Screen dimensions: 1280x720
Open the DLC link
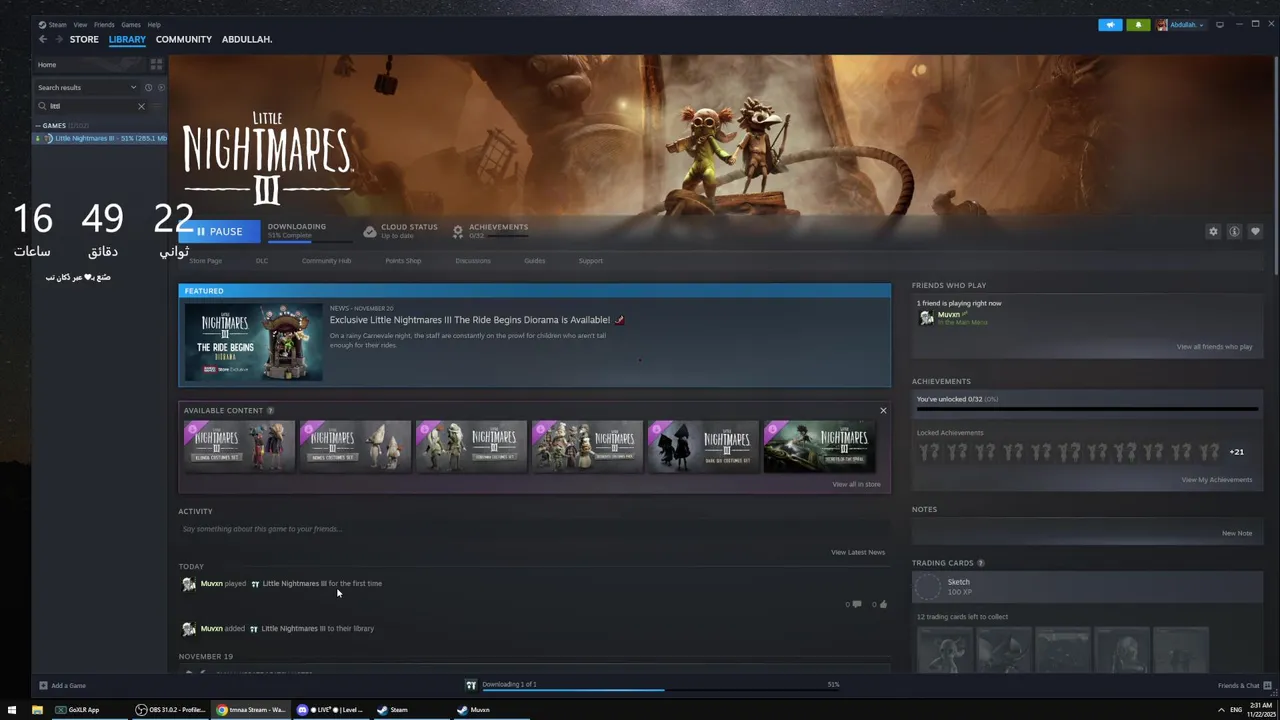pyautogui.click(x=262, y=261)
